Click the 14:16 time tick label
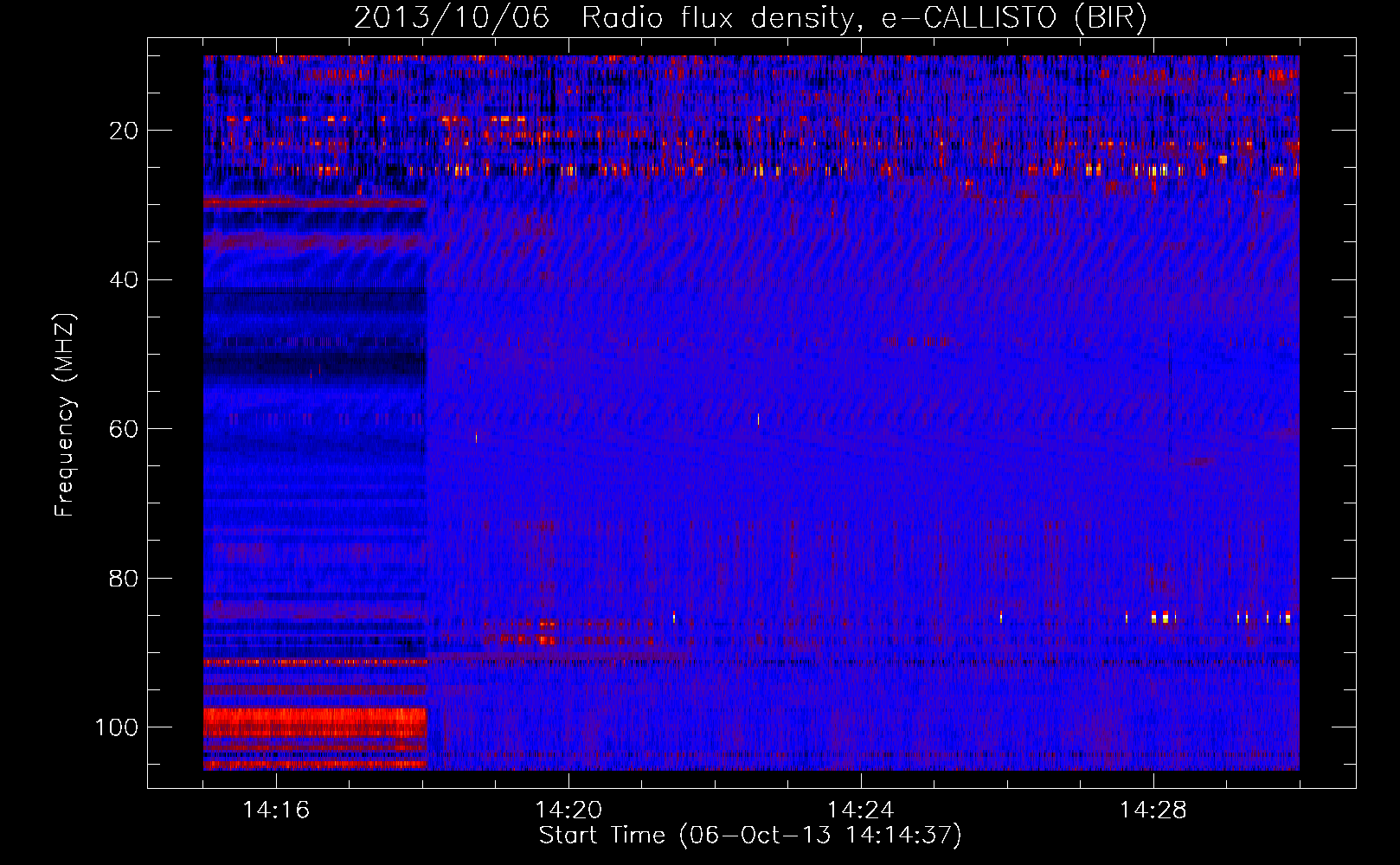The width and height of the screenshot is (1400, 865). [x=276, y=811]
